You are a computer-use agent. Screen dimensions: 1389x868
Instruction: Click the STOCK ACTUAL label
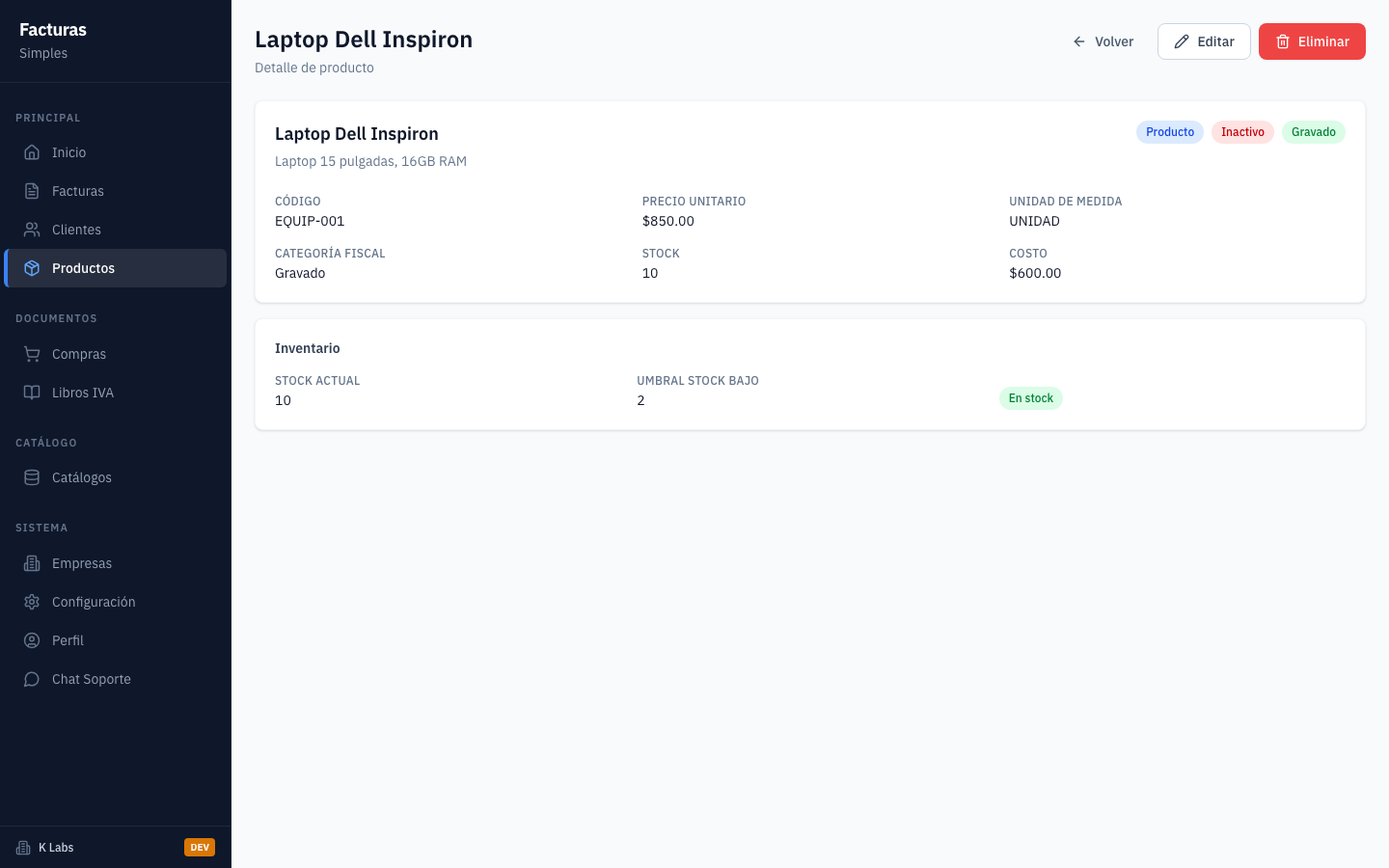317,381
